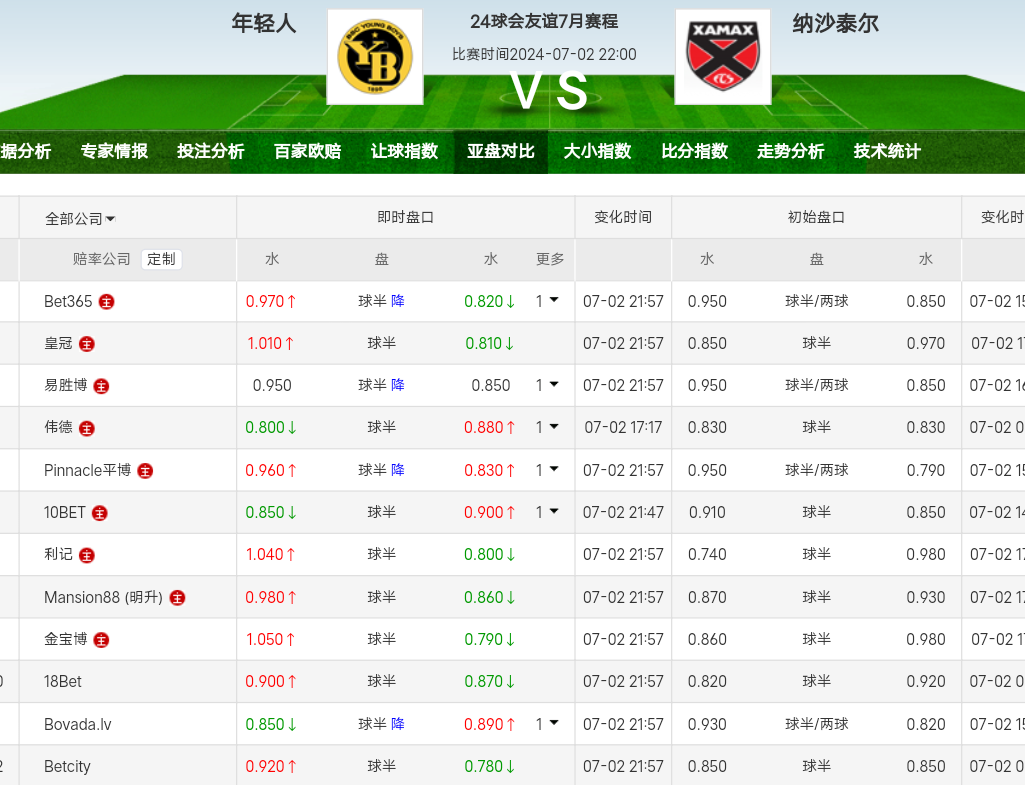Click the Xamax team logo

tap(722, 57)
